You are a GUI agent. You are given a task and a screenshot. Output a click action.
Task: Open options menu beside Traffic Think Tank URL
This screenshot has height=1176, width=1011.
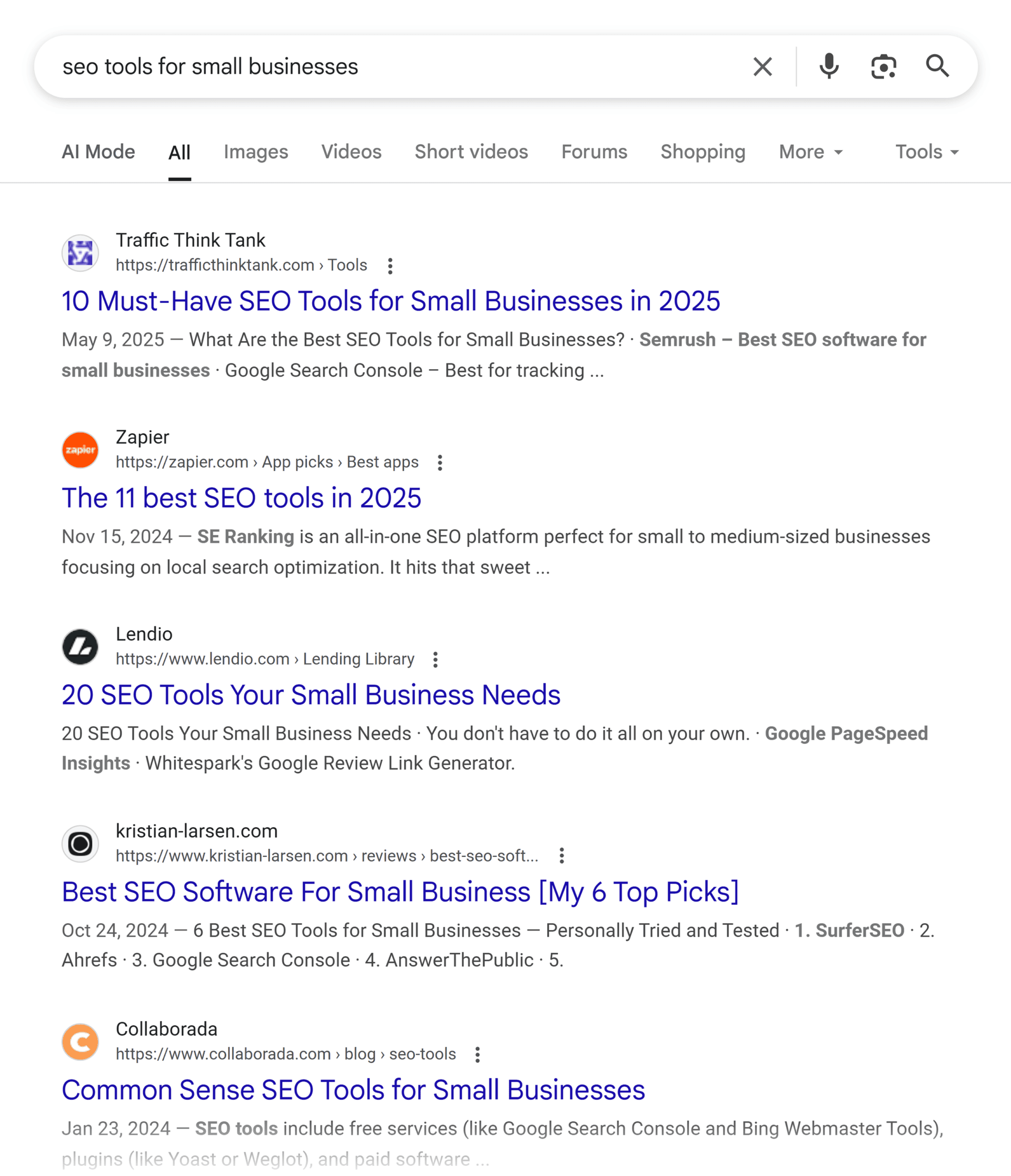click(390, 266)
